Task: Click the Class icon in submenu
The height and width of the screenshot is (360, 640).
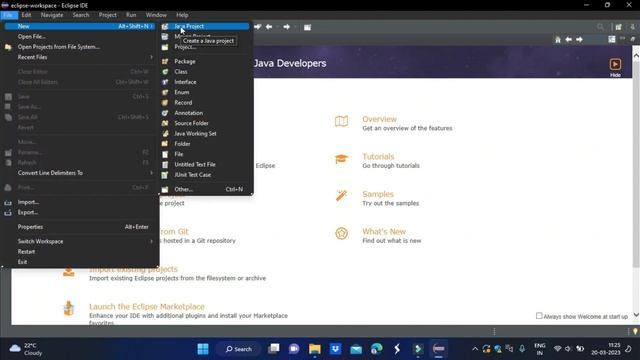Action: point(165,71)
